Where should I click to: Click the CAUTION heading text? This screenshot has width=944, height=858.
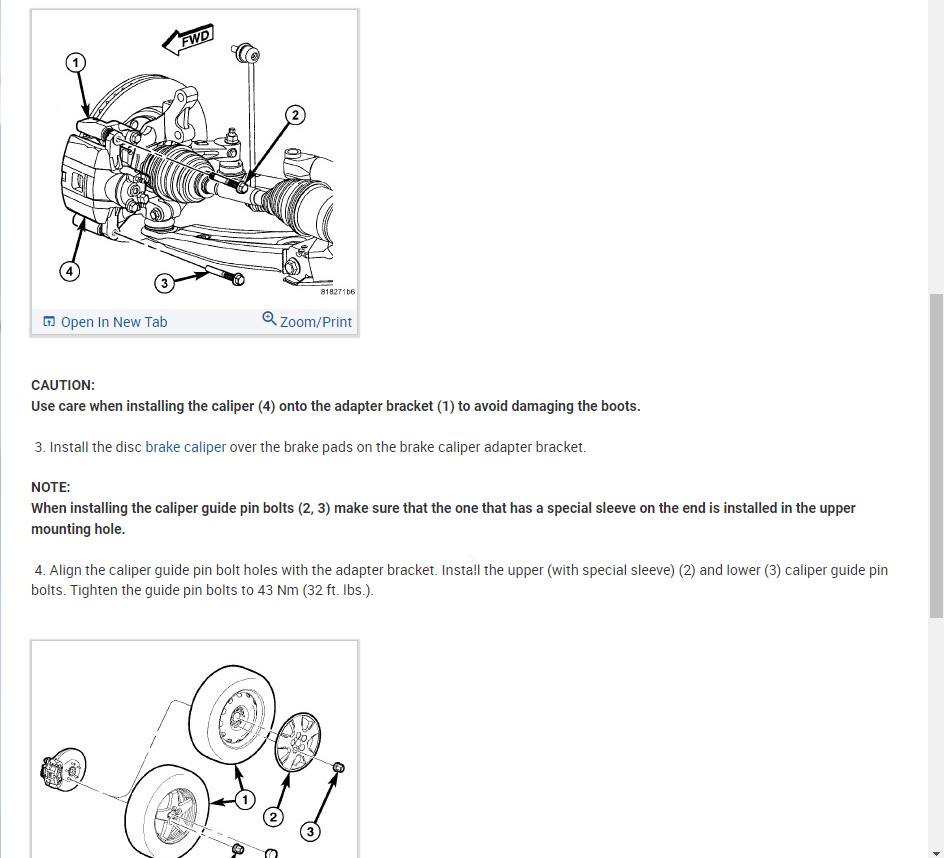[63, 385]
